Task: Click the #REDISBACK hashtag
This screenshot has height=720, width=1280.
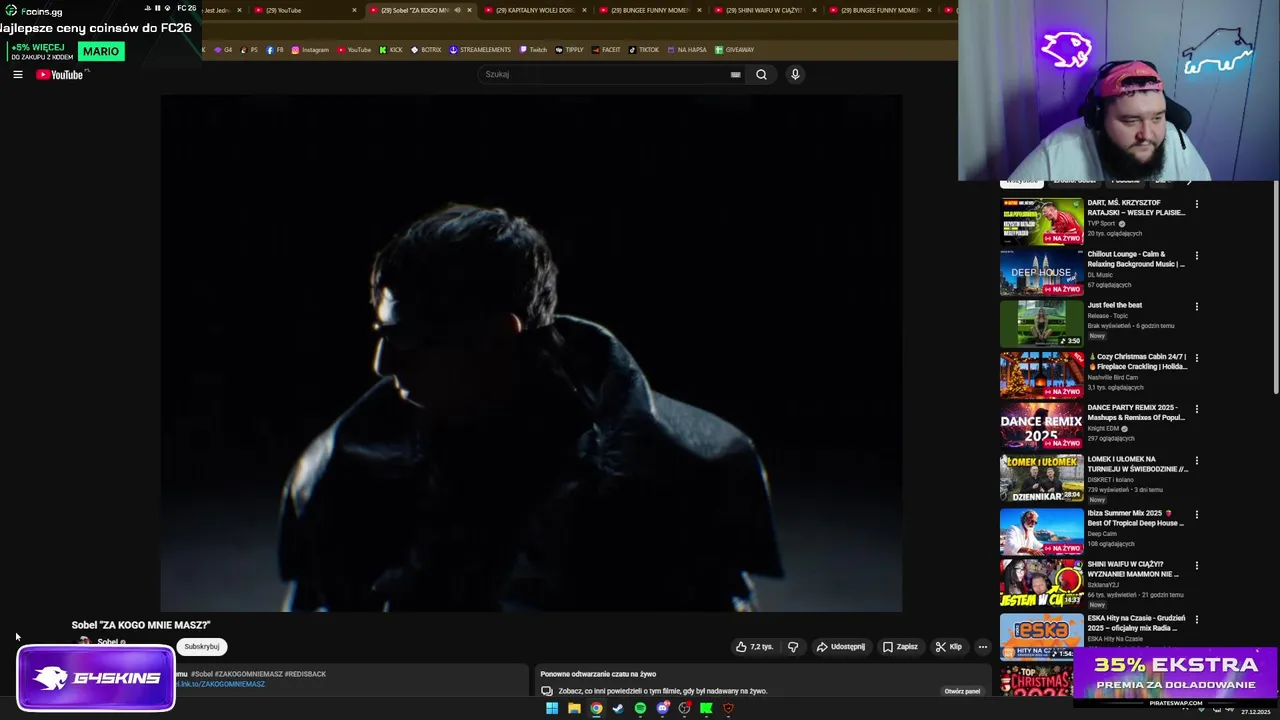Action: [x=305, y=674]
